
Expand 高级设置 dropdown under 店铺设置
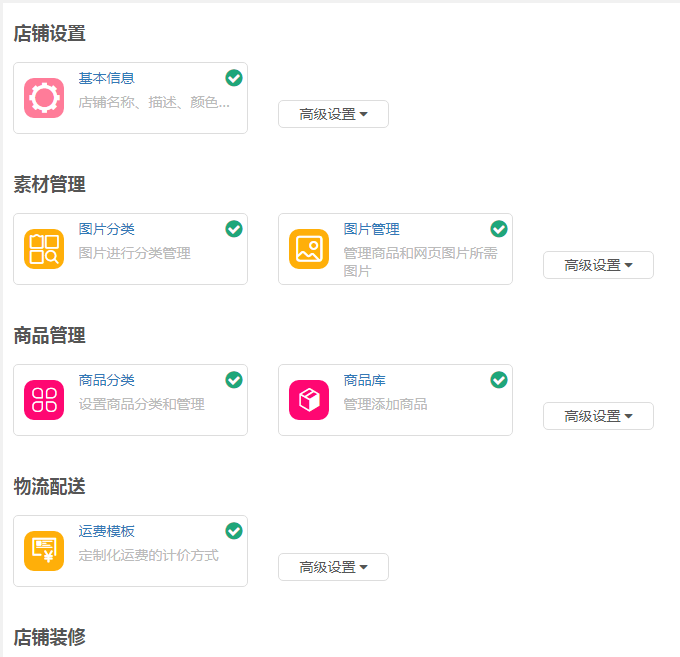tap(333, 114)
